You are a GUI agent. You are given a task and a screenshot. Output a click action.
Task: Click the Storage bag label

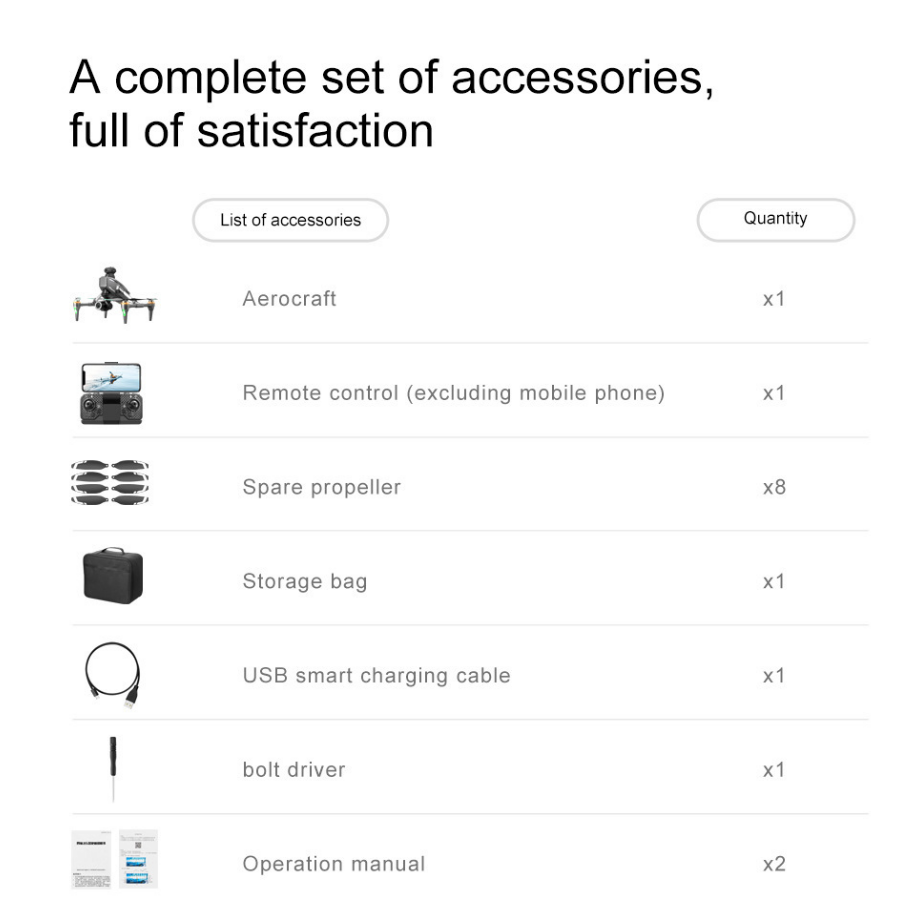point(305,581)
